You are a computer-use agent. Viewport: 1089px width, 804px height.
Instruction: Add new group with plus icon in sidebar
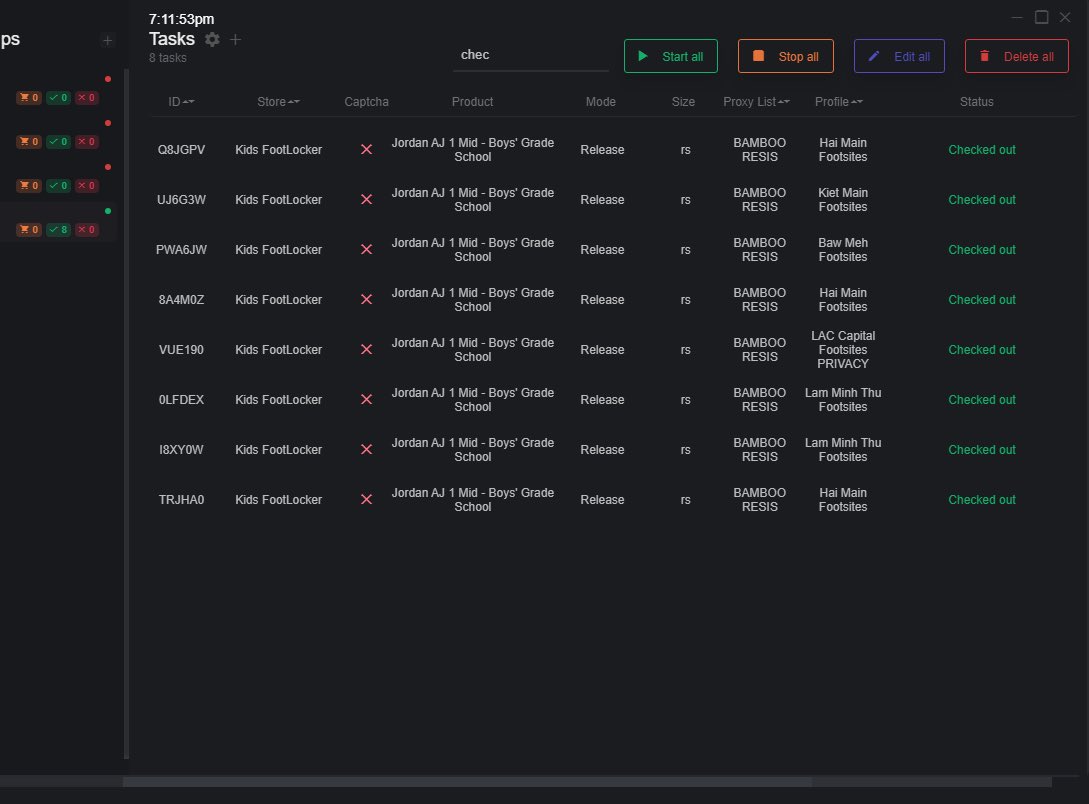107,41
